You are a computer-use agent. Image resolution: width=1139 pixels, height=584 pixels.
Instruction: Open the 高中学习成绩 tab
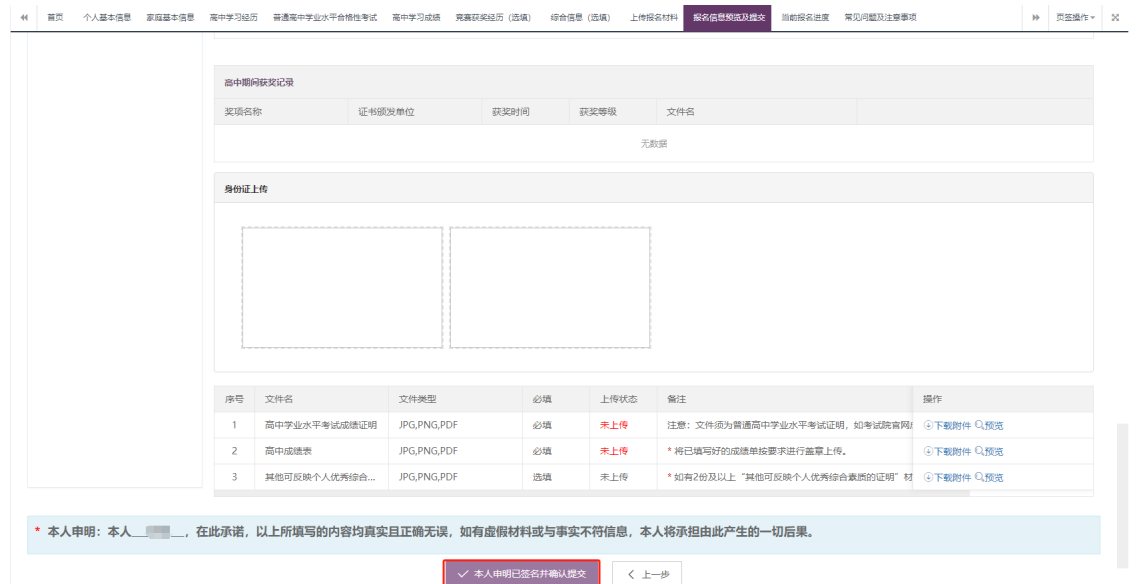tap(416, 18)
